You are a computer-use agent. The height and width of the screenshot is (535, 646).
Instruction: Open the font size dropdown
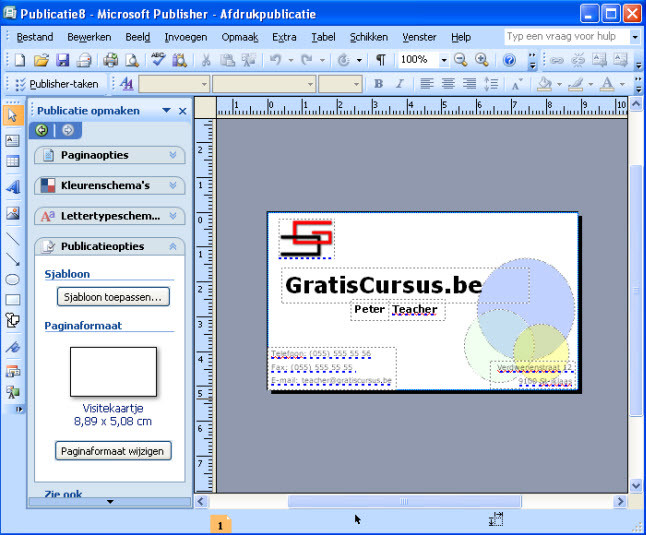[x=356, y=84]
